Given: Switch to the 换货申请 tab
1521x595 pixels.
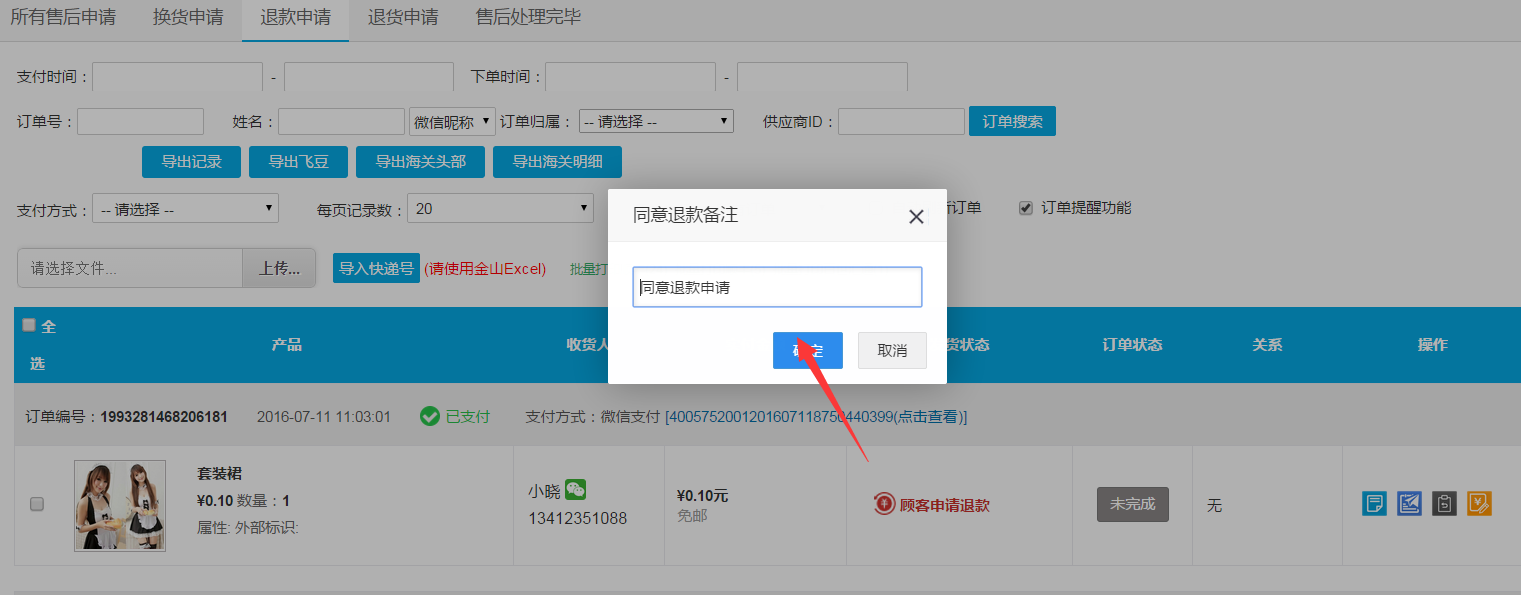Looking at the screenshot, I should point(188,18).
